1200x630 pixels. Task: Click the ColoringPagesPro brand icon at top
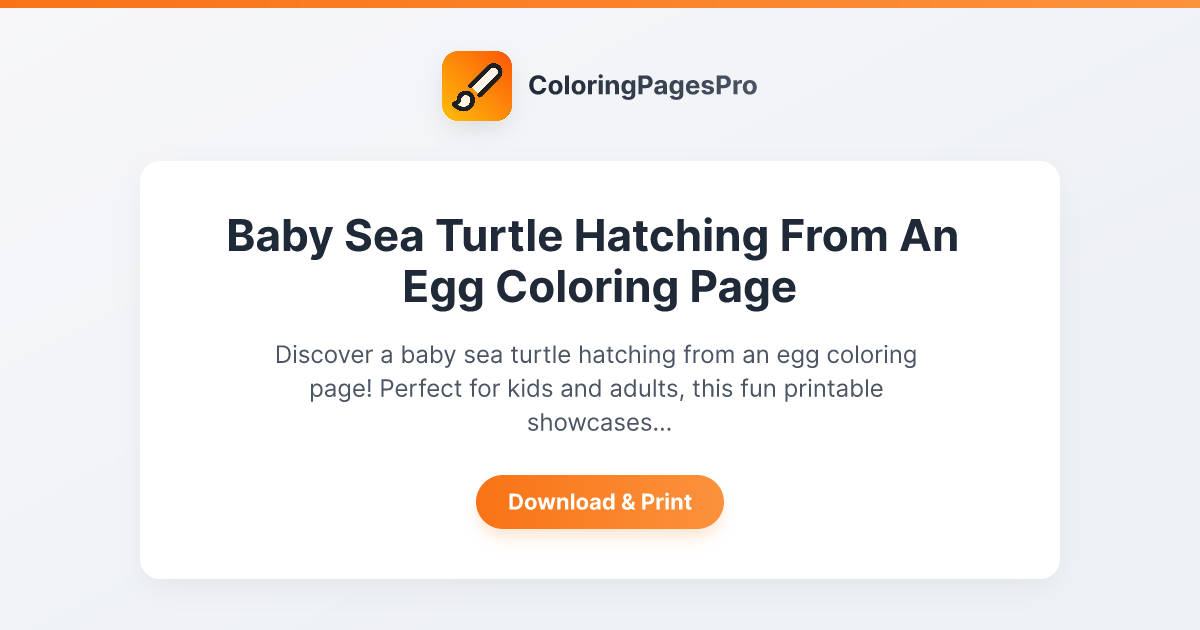pos(477,85)
